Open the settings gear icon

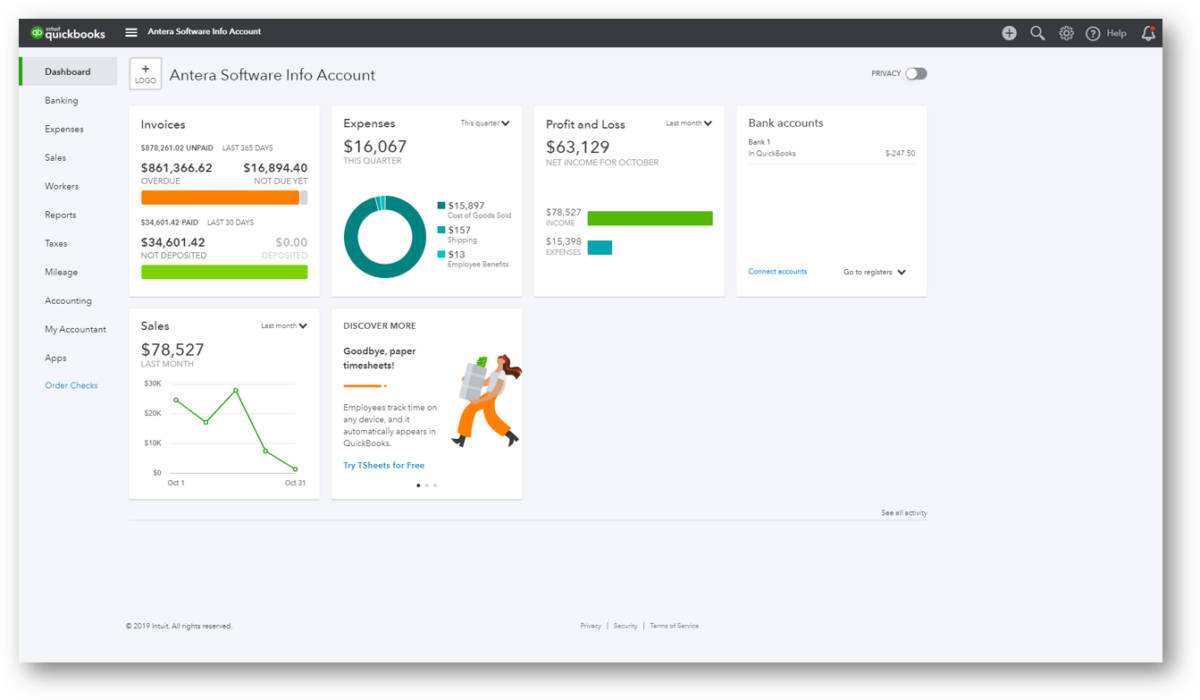1066,32
